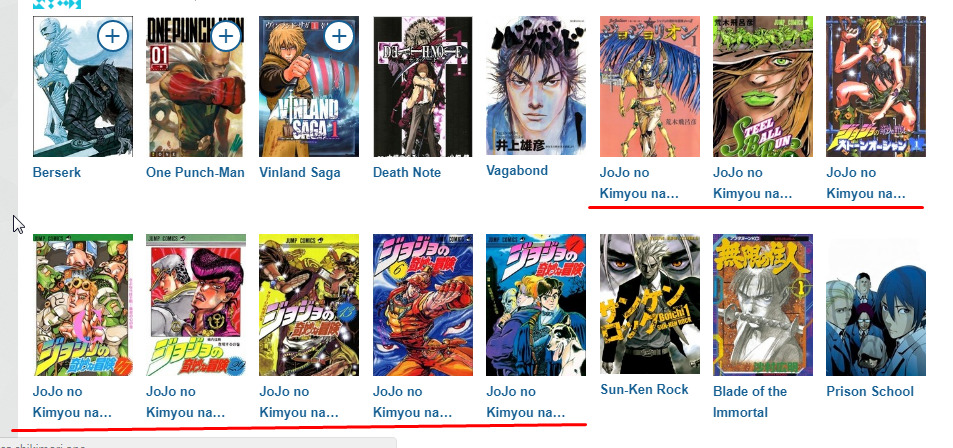The height and width of the screenshot is (448, 953).
Task: Open the JoJolion volume 1 cover
Action: (650, 86)
